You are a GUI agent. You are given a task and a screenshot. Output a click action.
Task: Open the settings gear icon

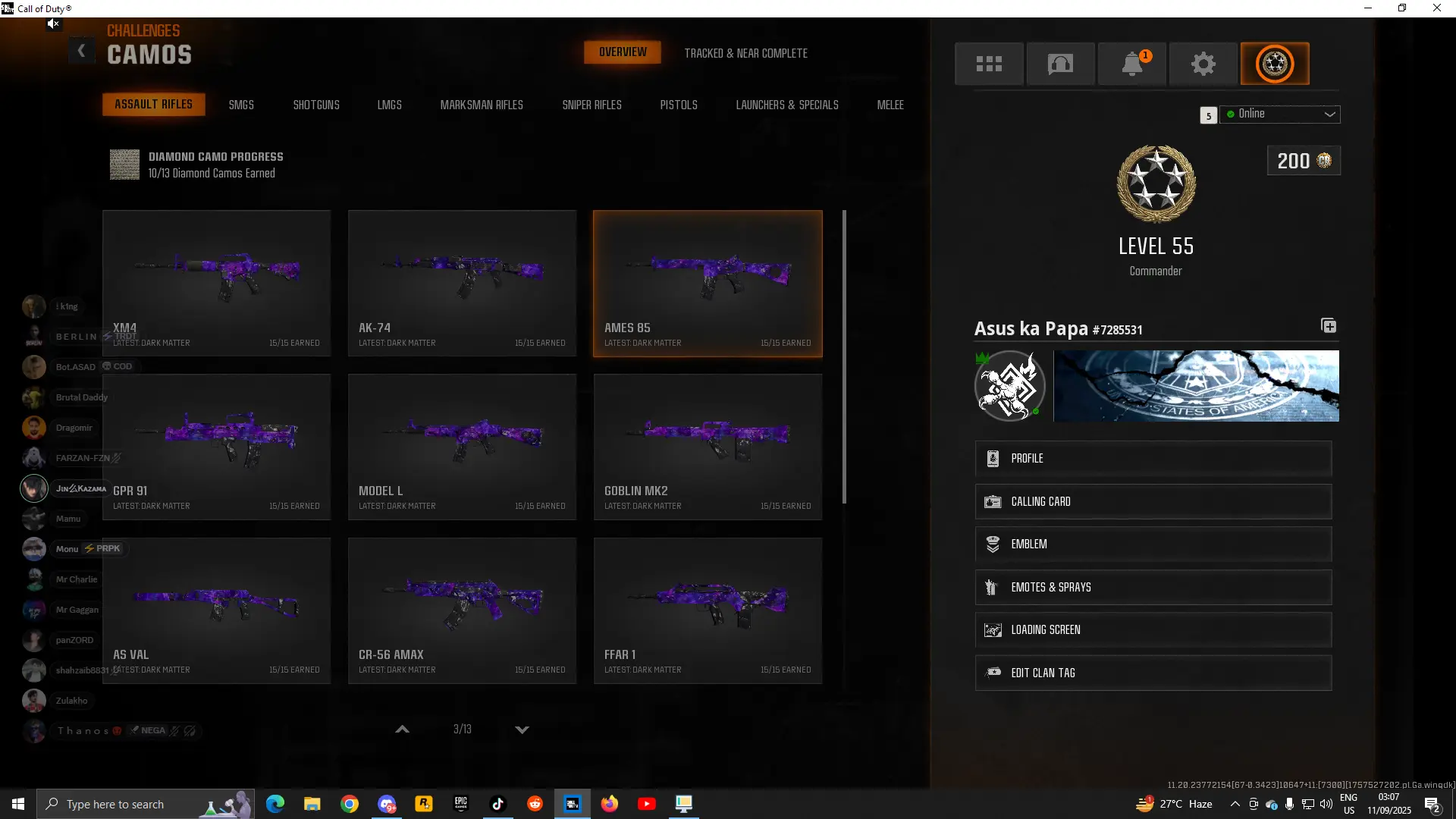click(x=1203, y=64)
